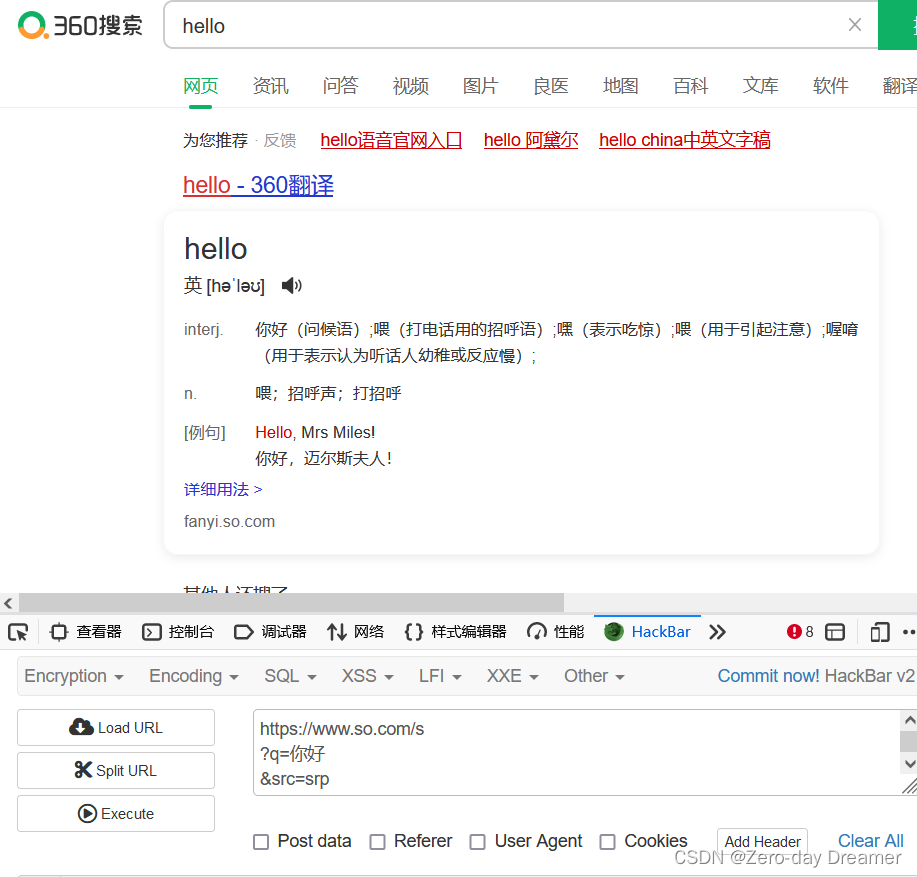917x877 pixels.
Task: Open the hello china中英文字稿 suggestion
Action: pos(685,140)
